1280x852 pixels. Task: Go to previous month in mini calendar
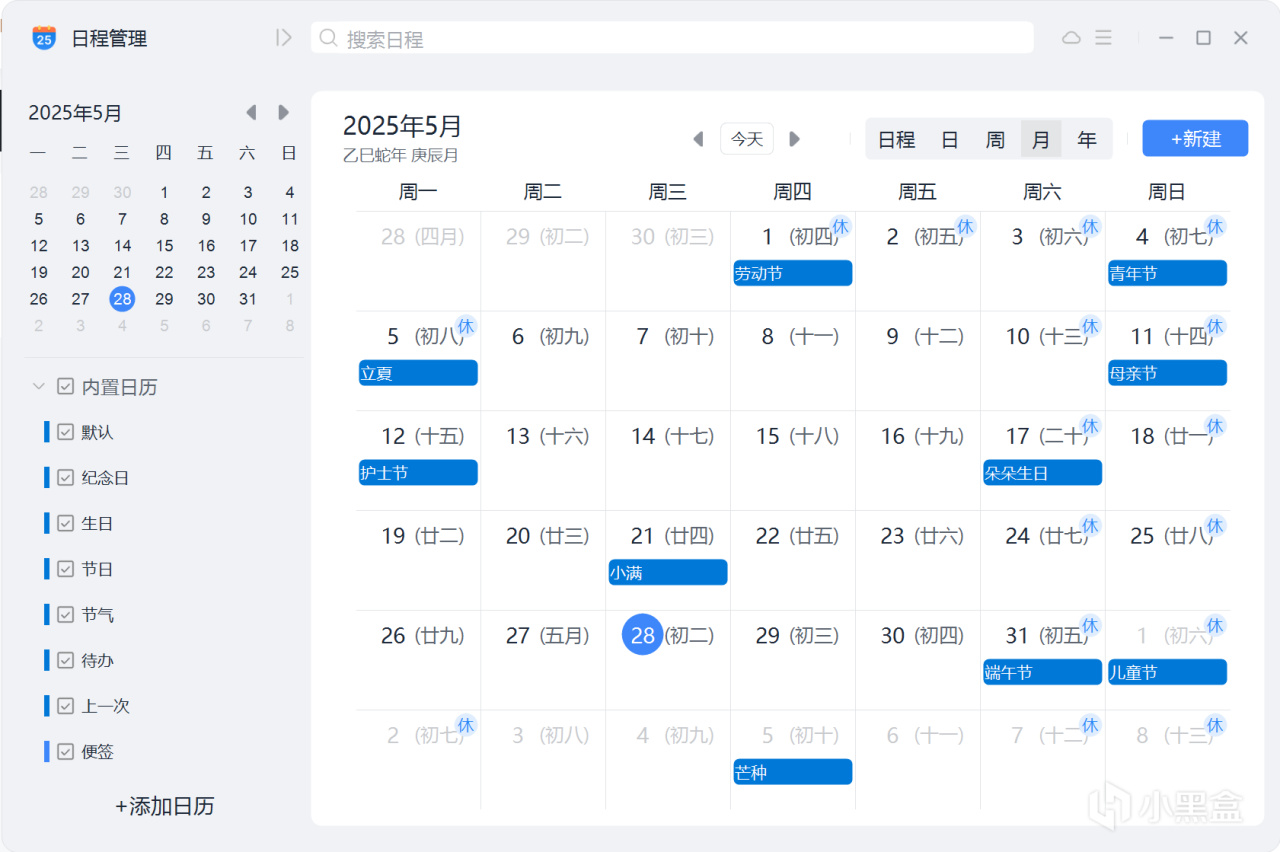tap(251, 113)
